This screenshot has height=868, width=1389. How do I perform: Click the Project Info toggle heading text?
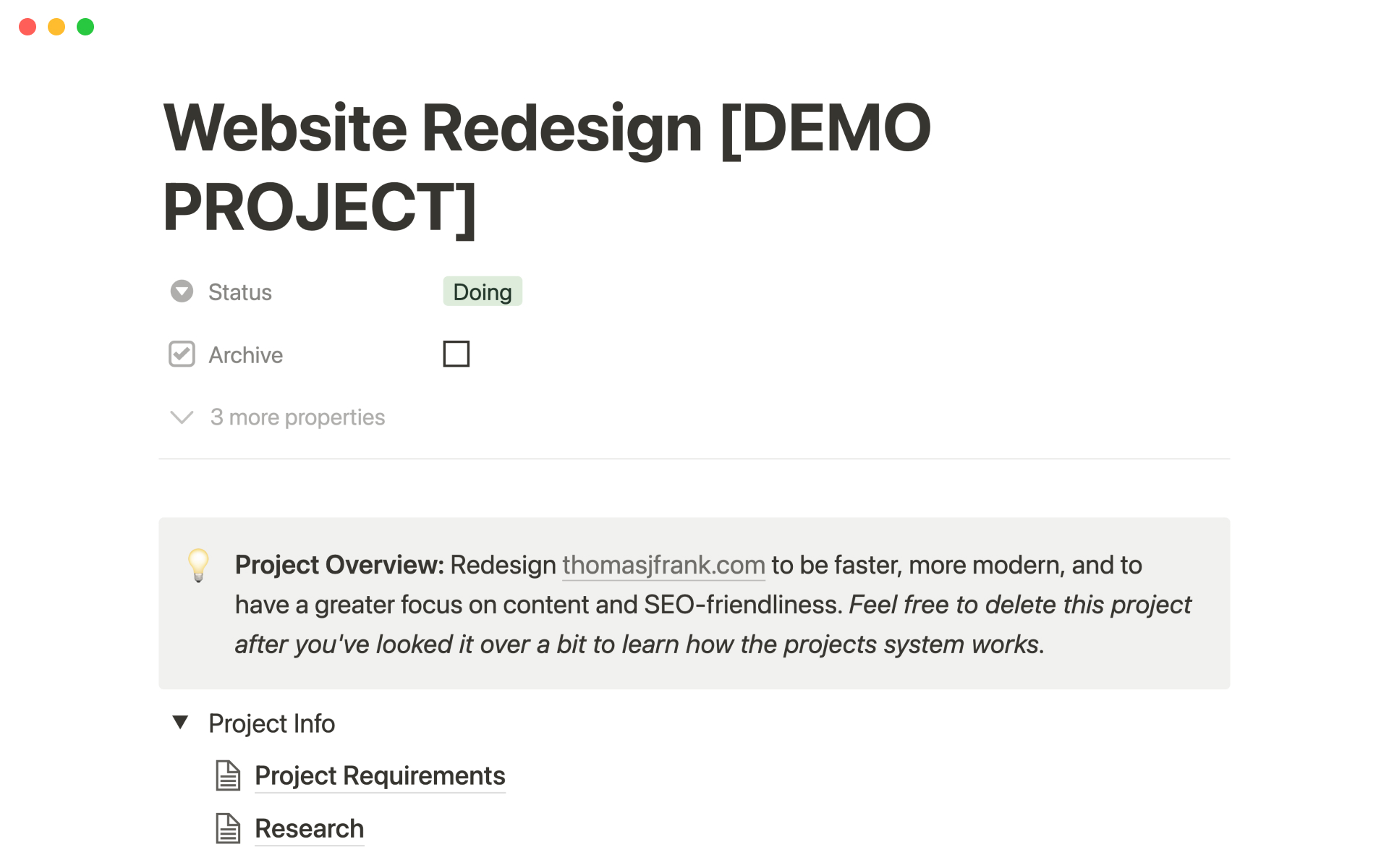[x=271, y=723]
